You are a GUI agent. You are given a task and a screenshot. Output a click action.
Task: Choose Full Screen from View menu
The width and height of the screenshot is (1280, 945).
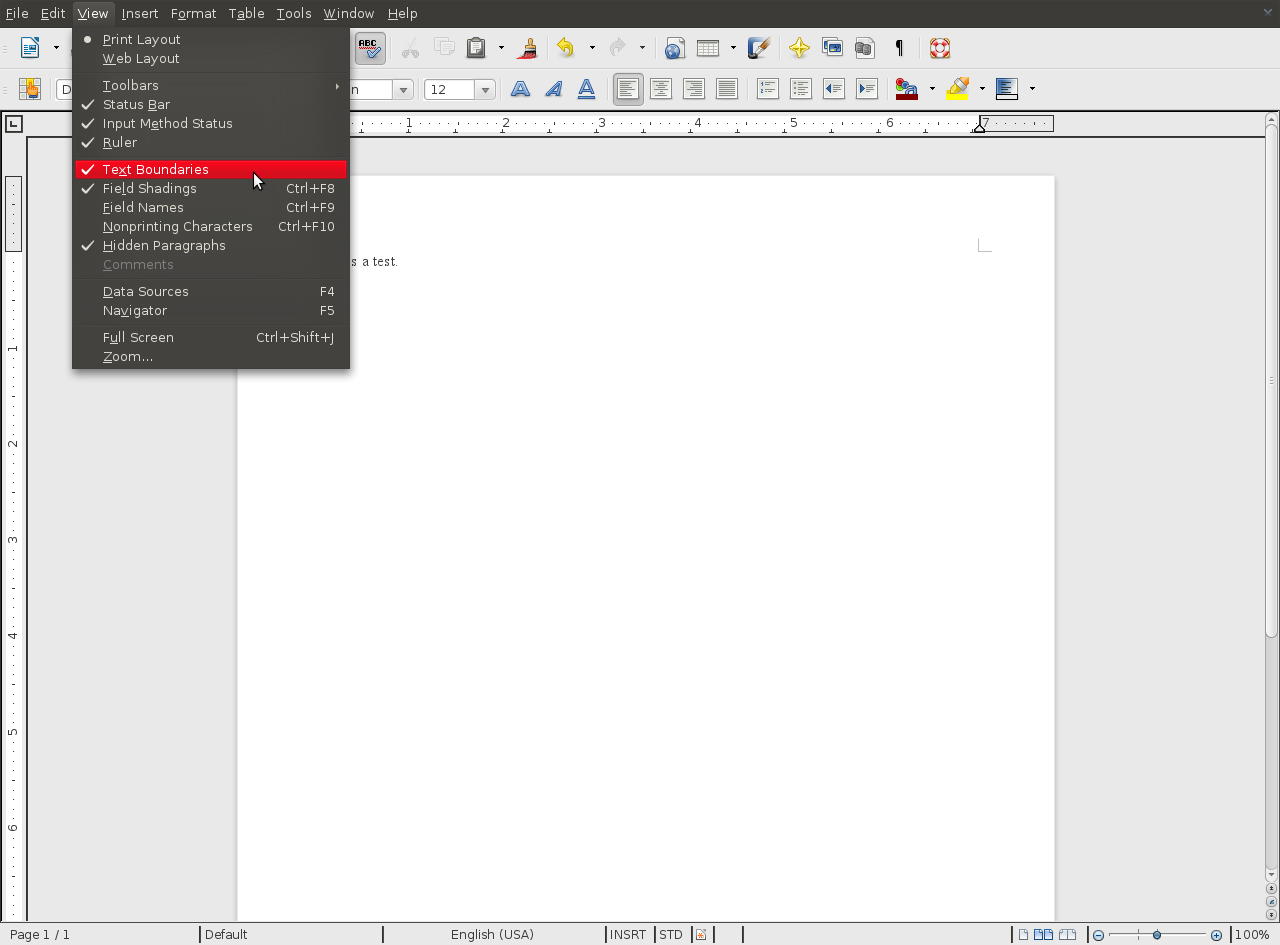pos(138,338)
